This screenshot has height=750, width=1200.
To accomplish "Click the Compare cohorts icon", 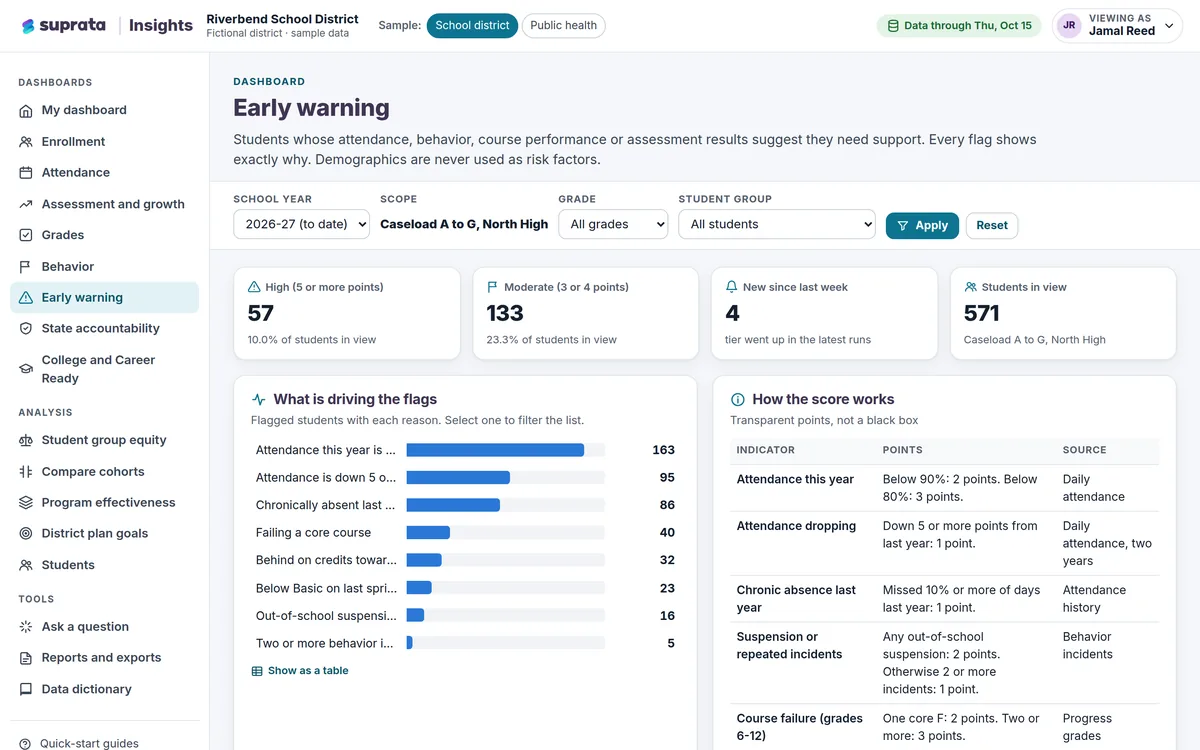I will (x=26, y=472).
